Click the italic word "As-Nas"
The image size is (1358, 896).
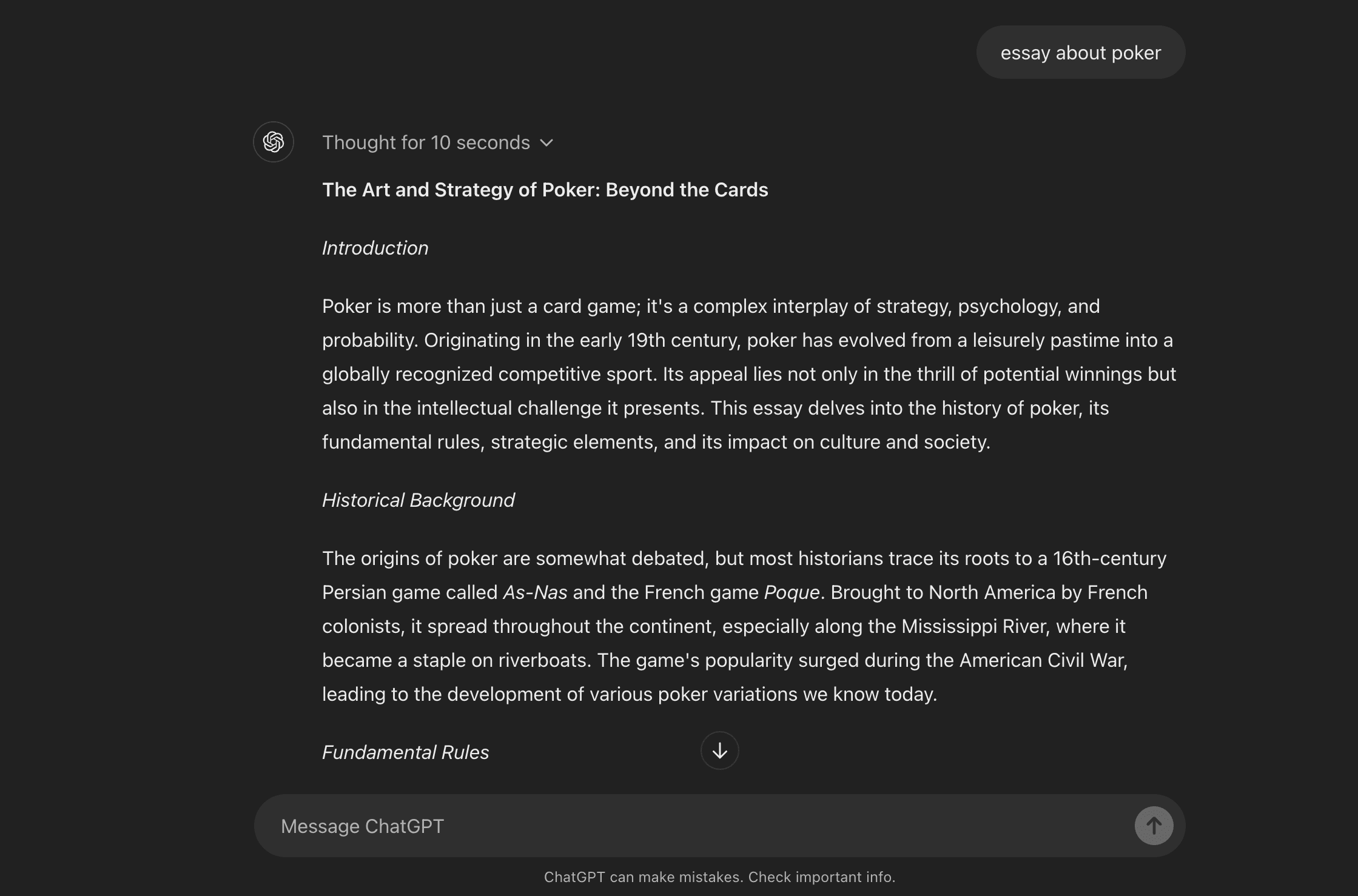click(x=535, y=592)
